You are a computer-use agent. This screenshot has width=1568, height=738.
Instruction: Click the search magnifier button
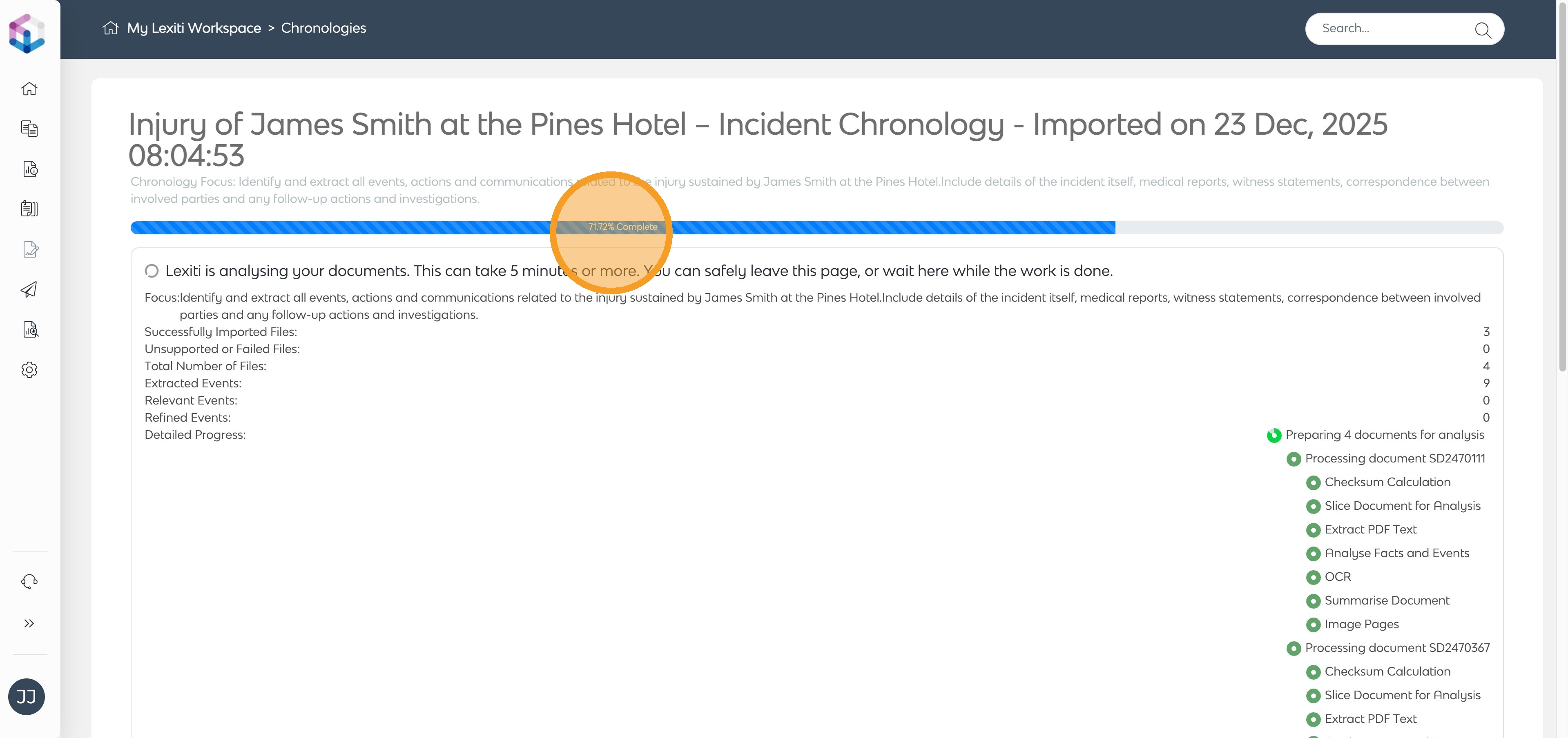[x=1482, y=30]
